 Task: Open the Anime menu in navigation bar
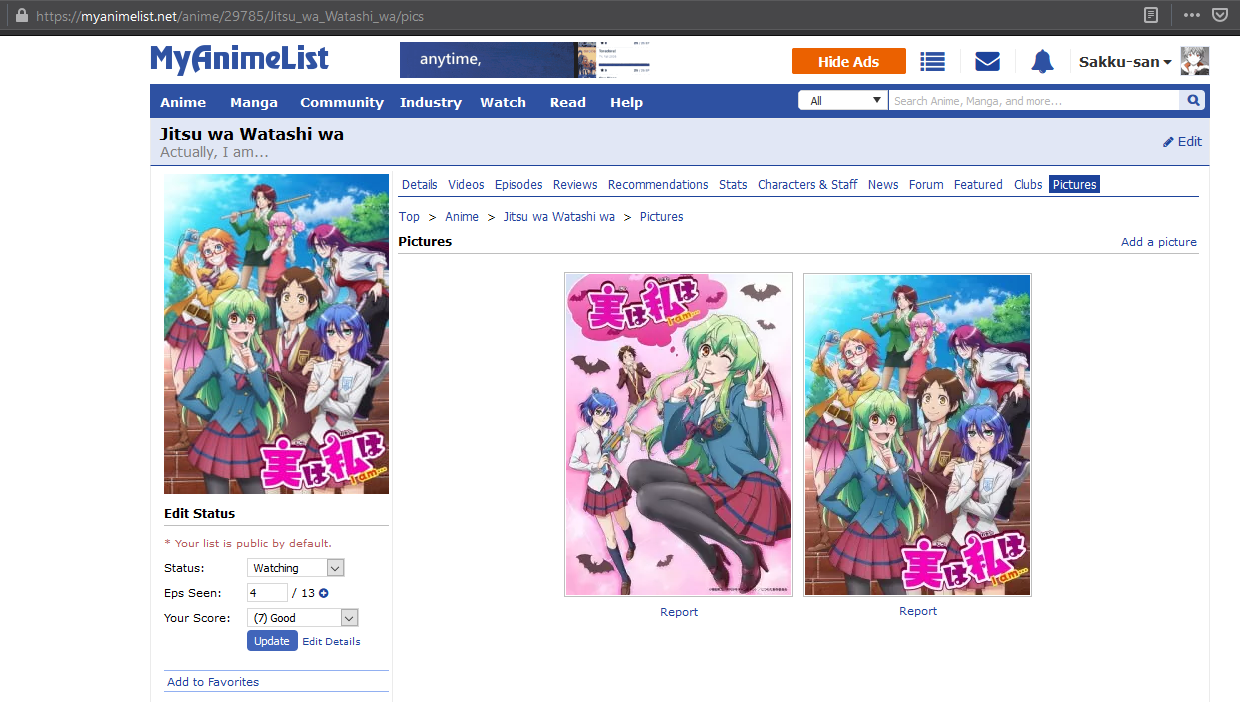[x=183, y=102]
